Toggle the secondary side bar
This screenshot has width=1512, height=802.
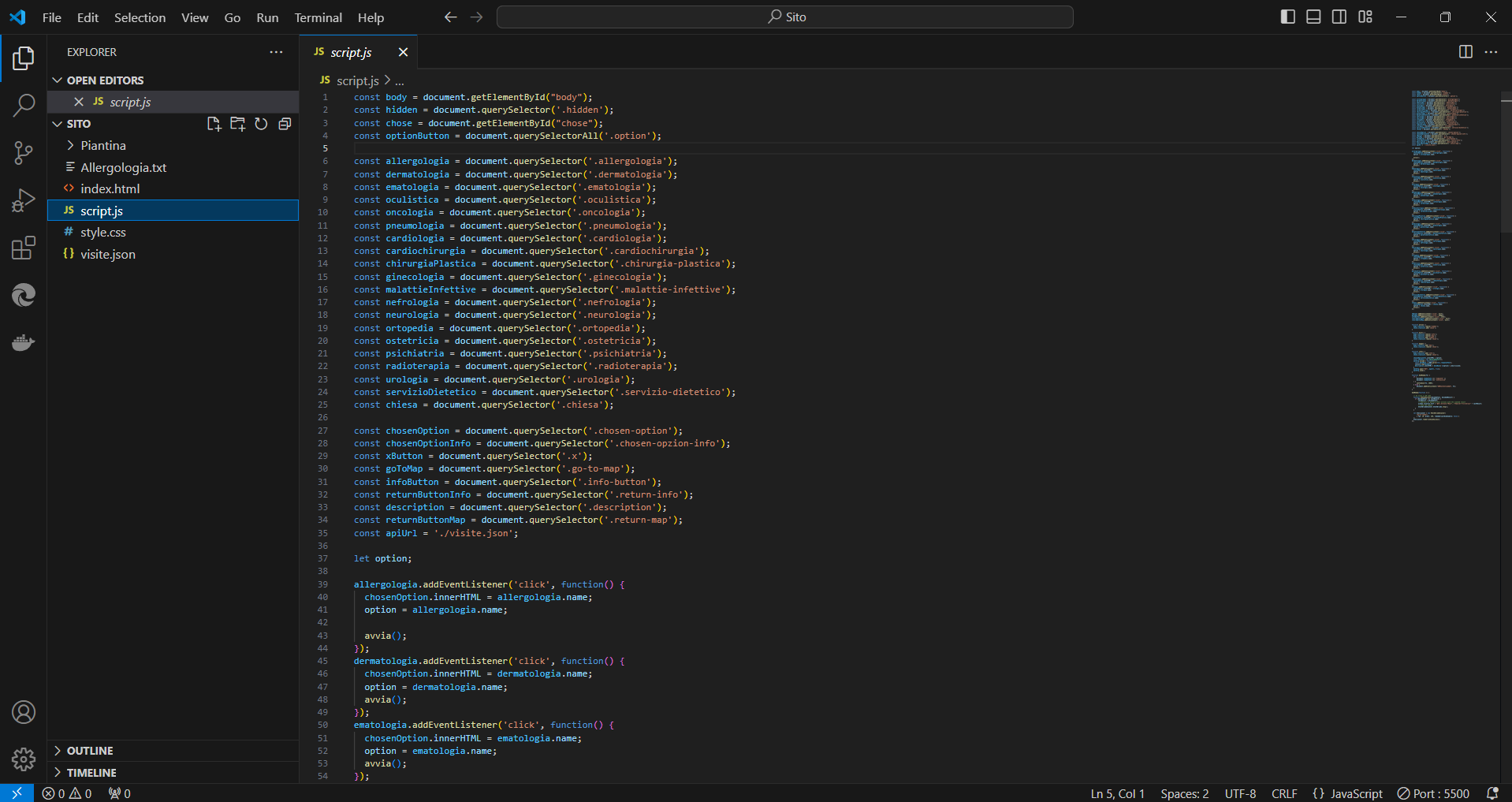tap(1339, 17)
